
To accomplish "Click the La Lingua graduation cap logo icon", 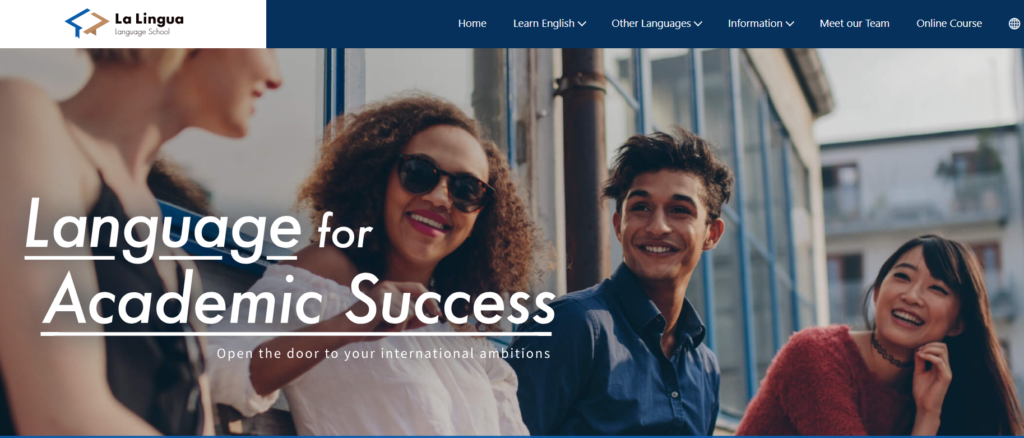I will click(x=87, y=23).
